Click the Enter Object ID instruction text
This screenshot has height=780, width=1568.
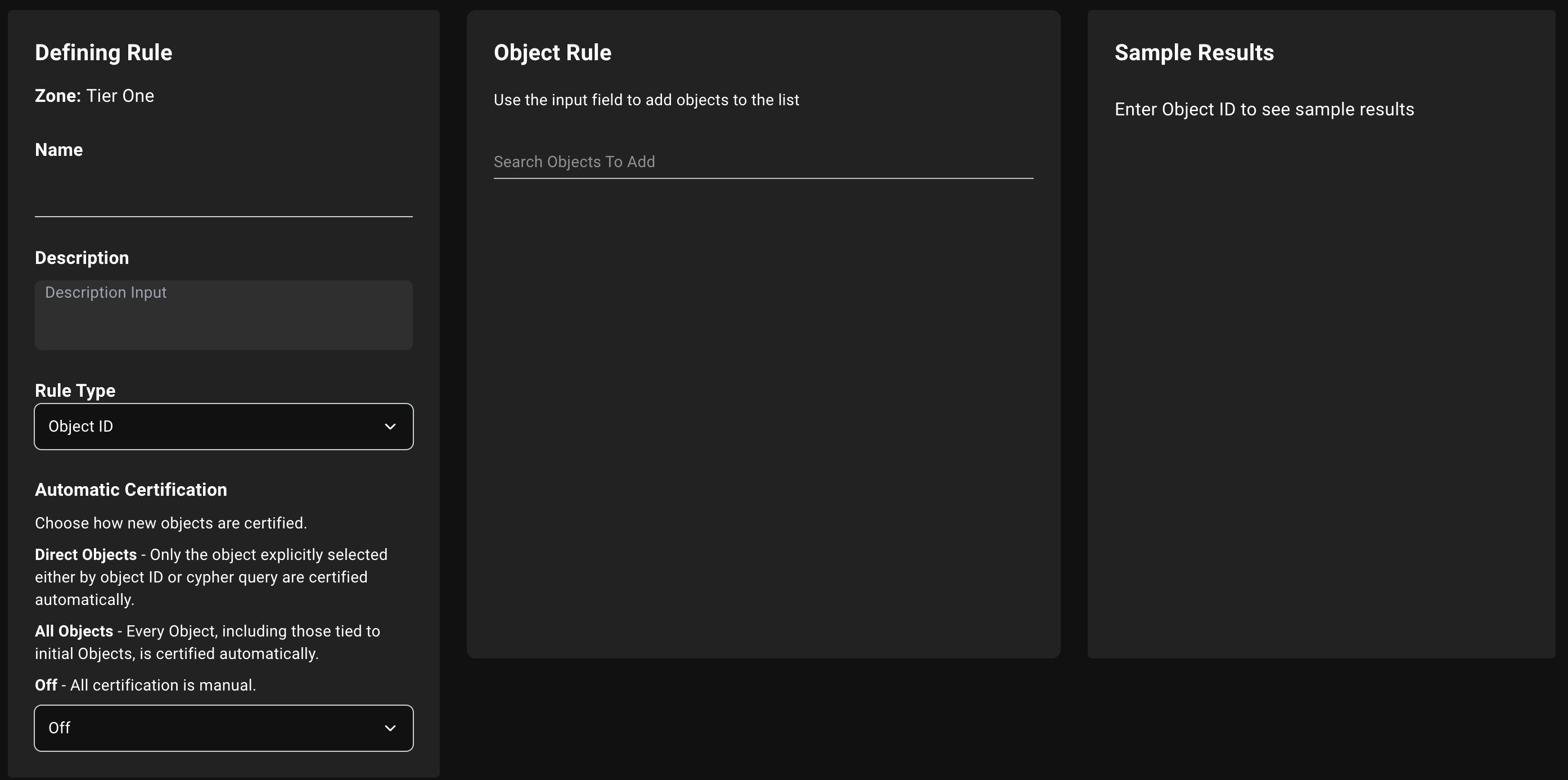(1264, 109)
